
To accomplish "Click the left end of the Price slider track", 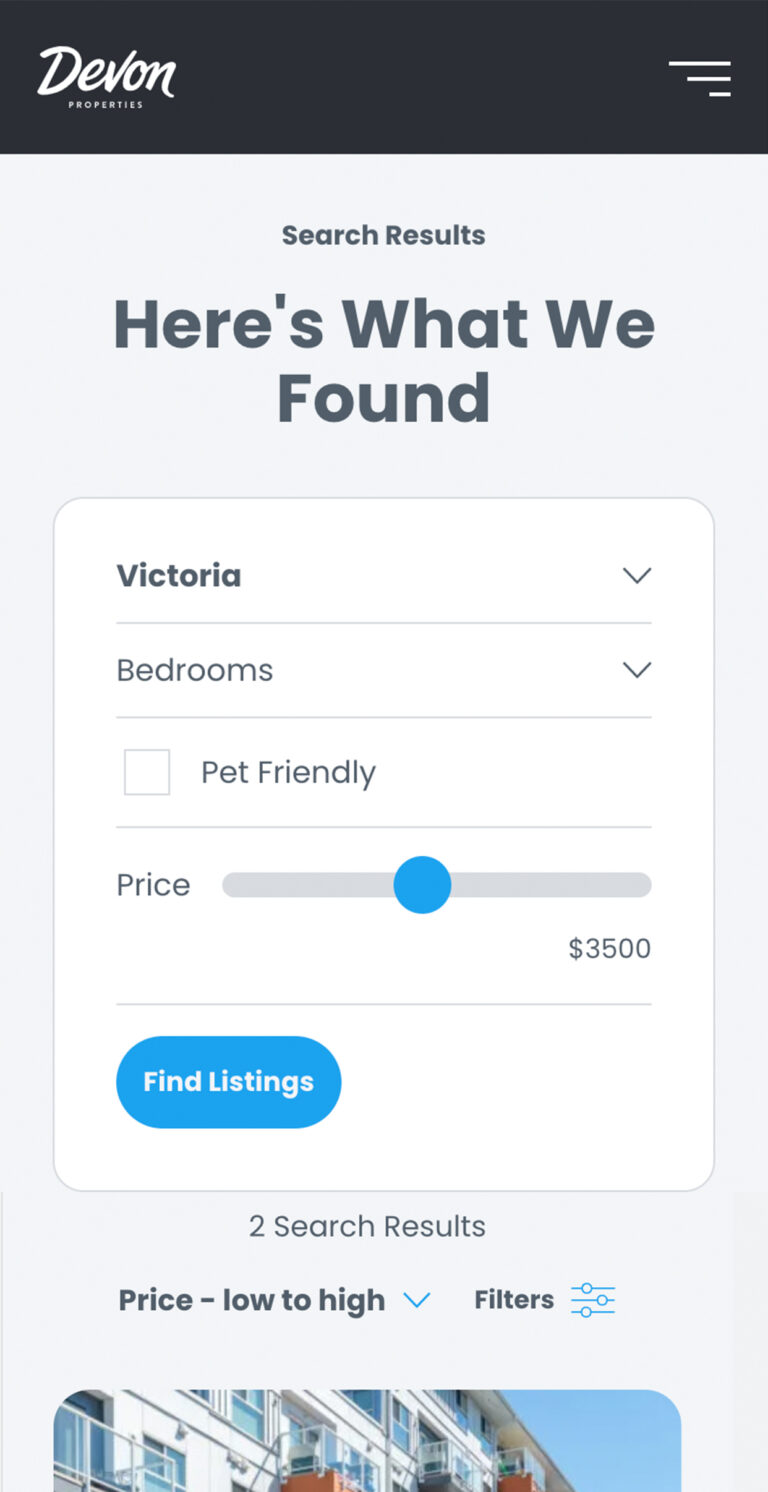I will pyautogui.click(x=234, y=885).
